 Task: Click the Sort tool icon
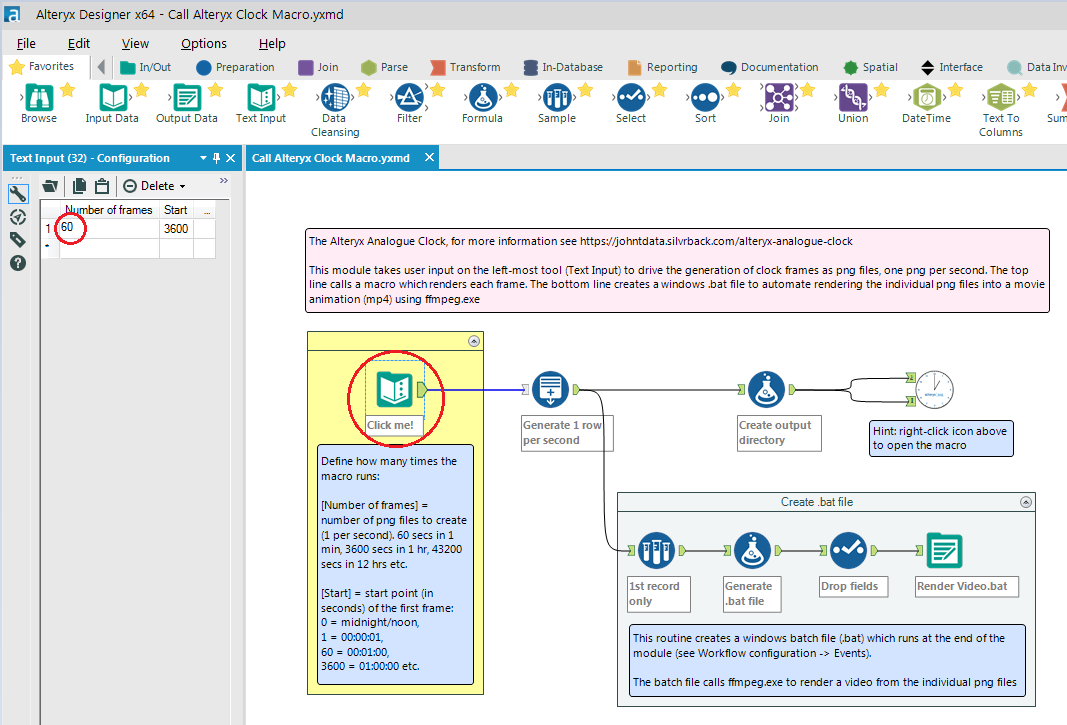(x=705, y=97)
